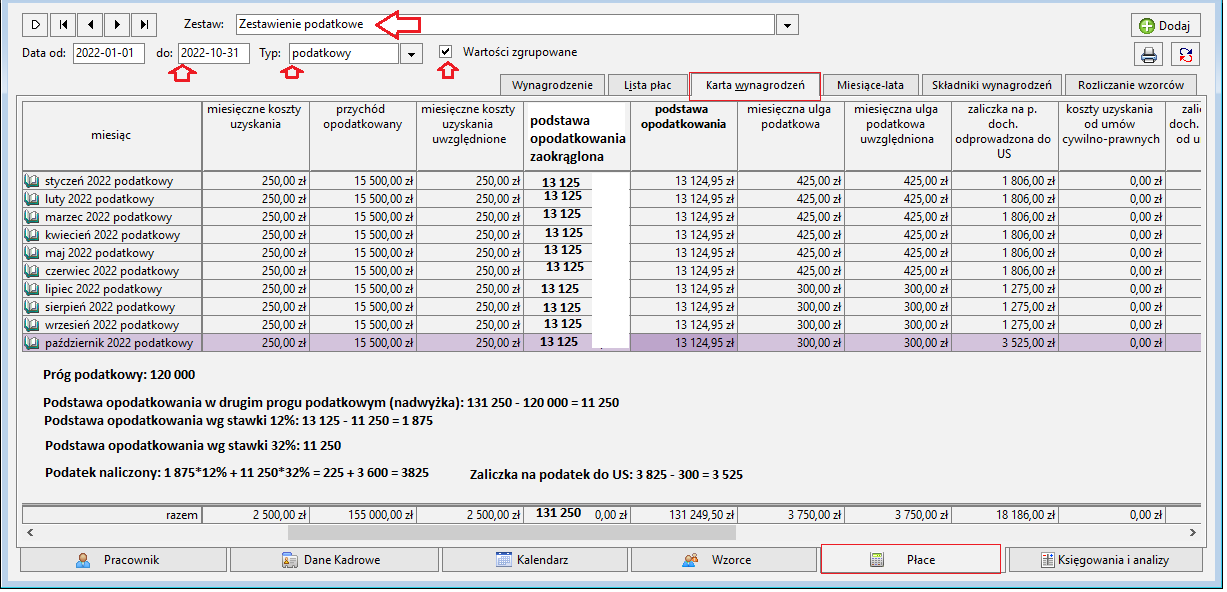
Task: Click the 'miesięczne koszty uzyskania' column header
Action: tap(256, 134)
